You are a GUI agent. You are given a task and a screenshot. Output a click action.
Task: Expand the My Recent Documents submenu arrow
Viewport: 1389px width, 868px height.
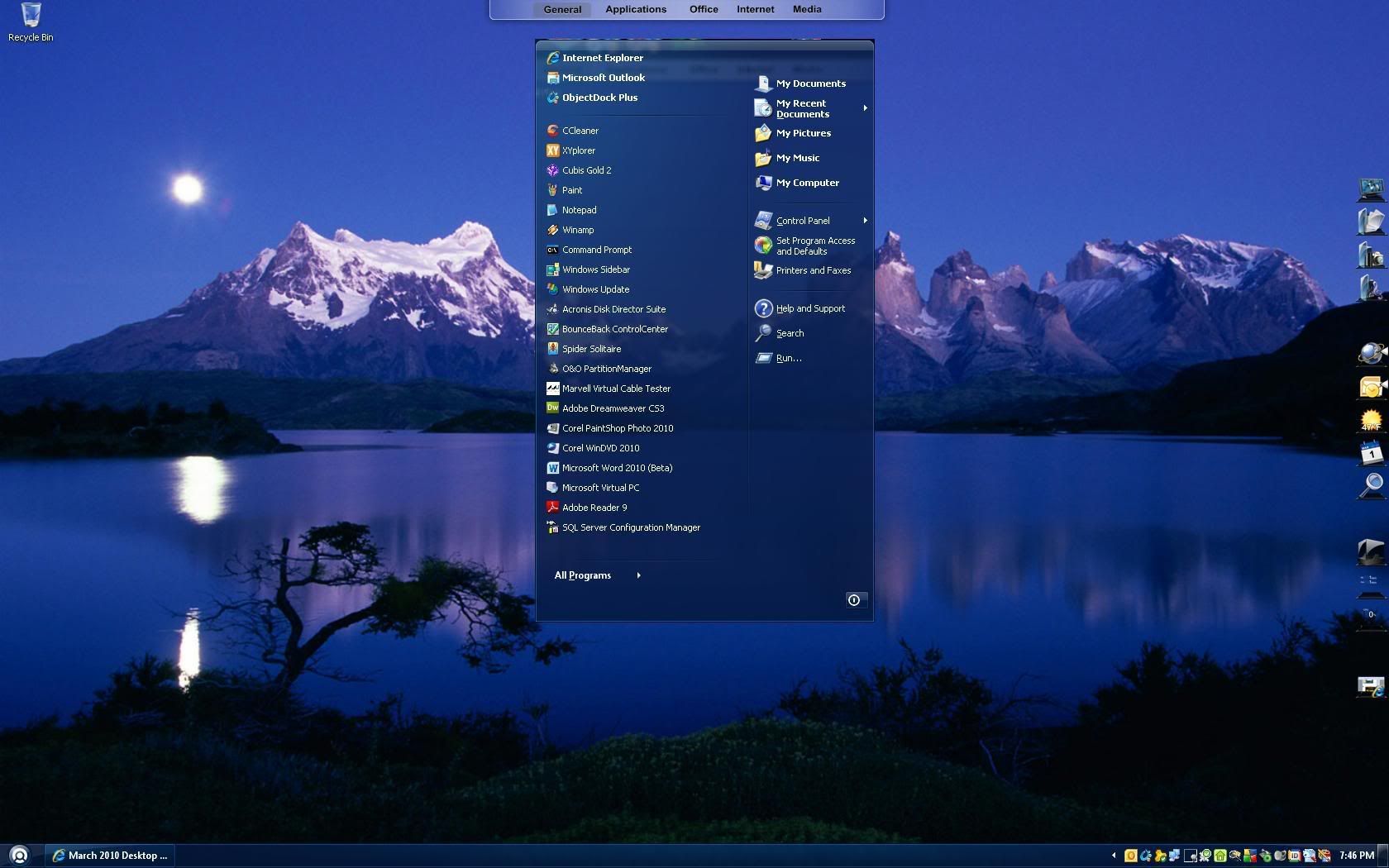tap(865, 108)
